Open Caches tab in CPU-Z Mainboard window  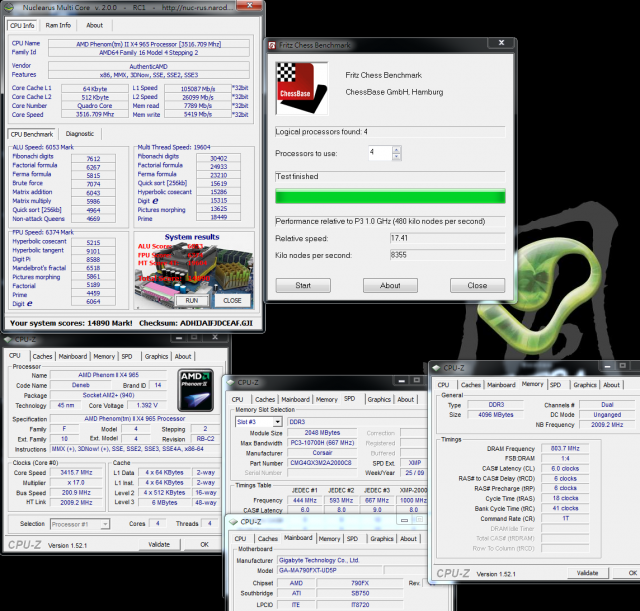[x=268, y=539]
